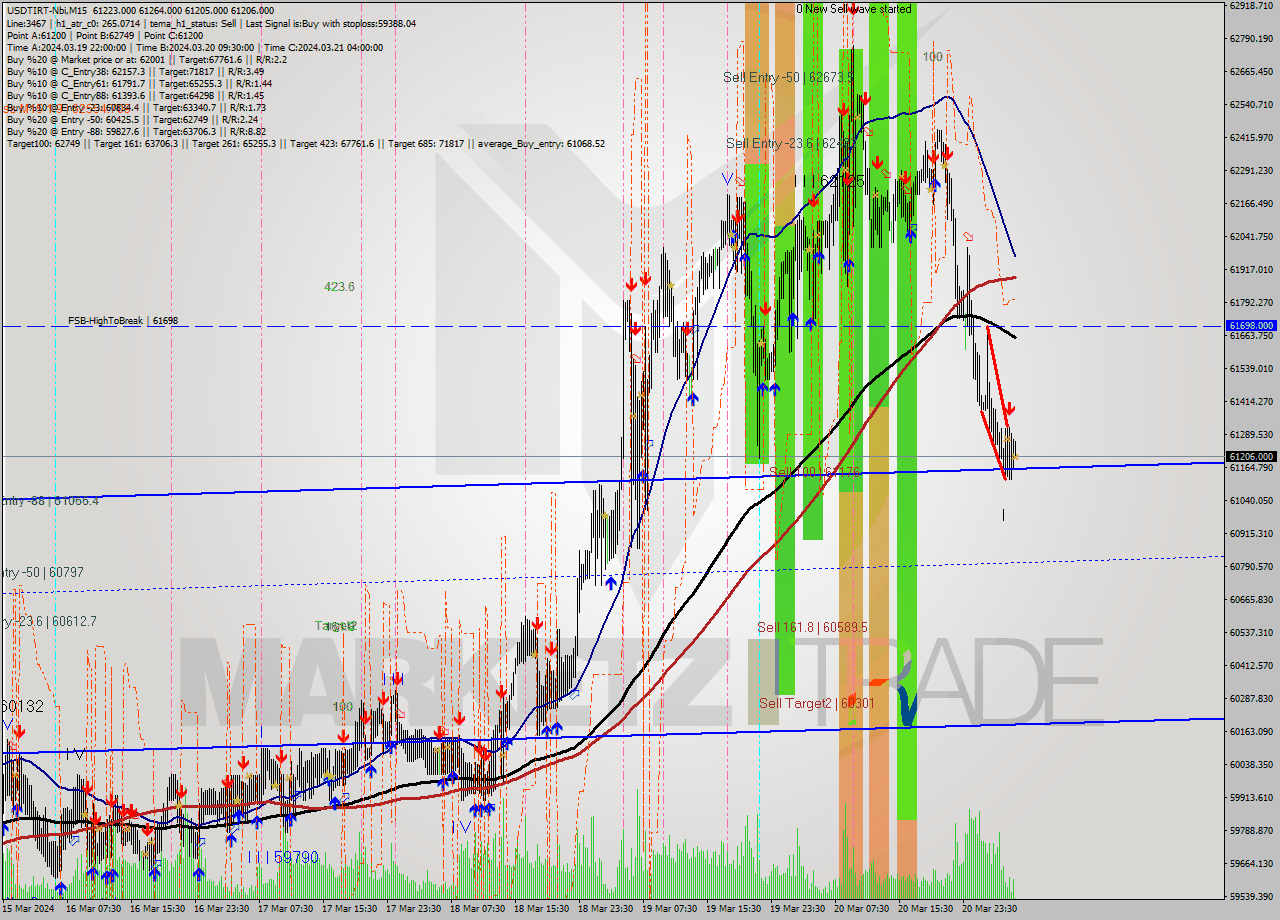Click the 'Line:3467' indicator status line
Image resolution: width=1280 pixels, height=920 pixels.
(x=211, y=23)
